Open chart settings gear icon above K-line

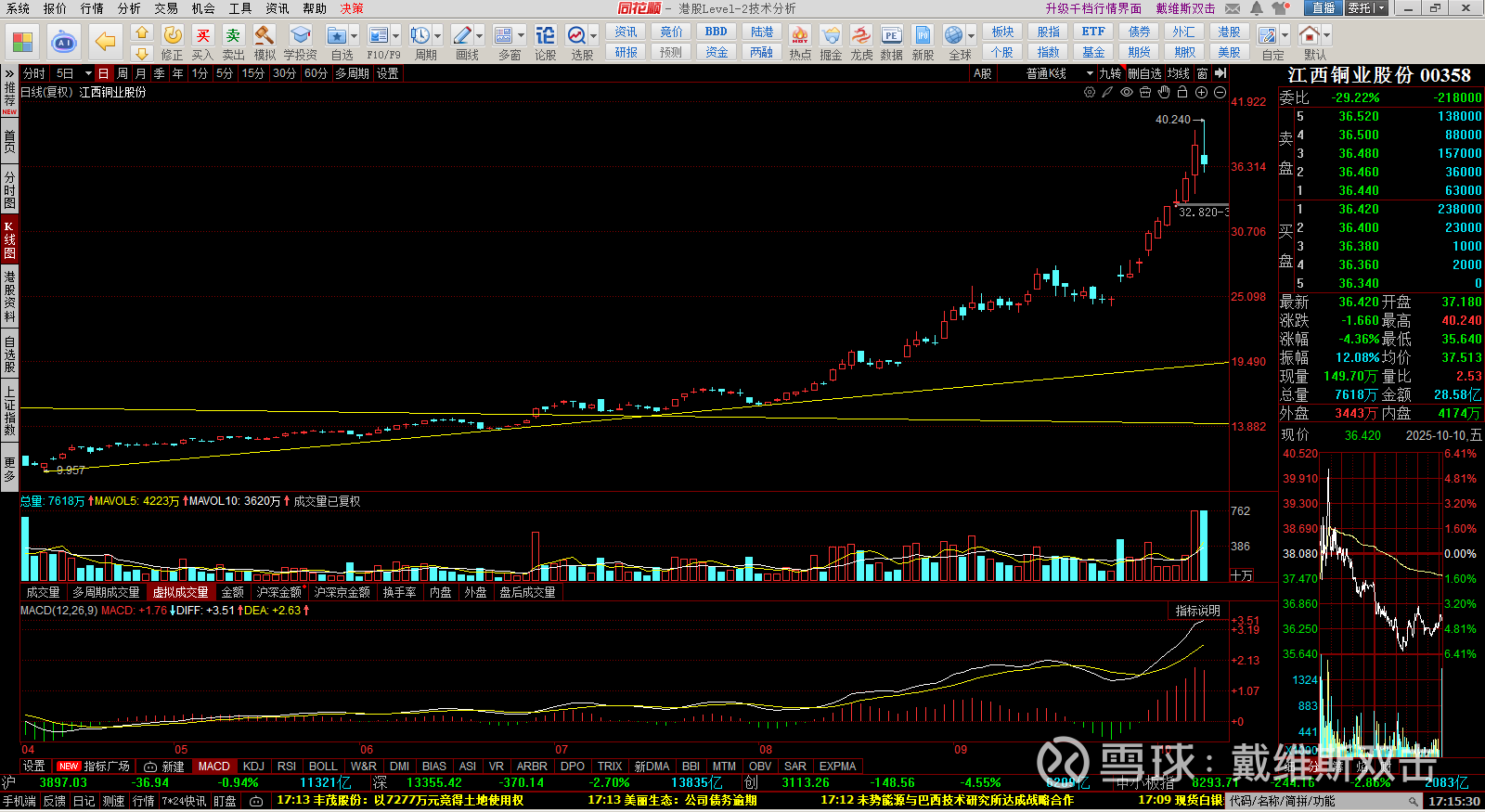(1090, 93)
